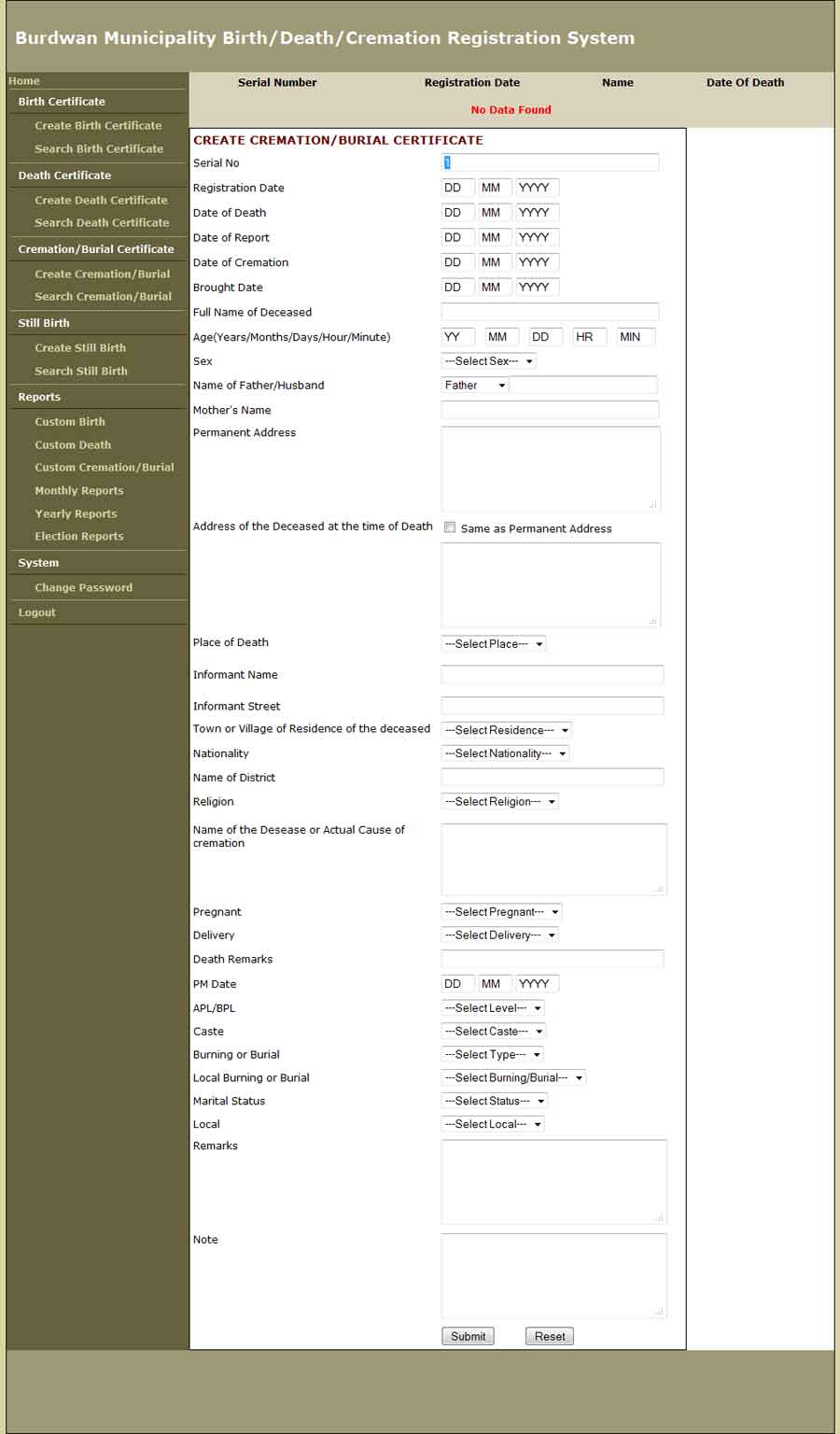The height and width of the screenshot is (1434, 840).
Task: Go to Home in the sidebar
Action: [x=24, y=81]
